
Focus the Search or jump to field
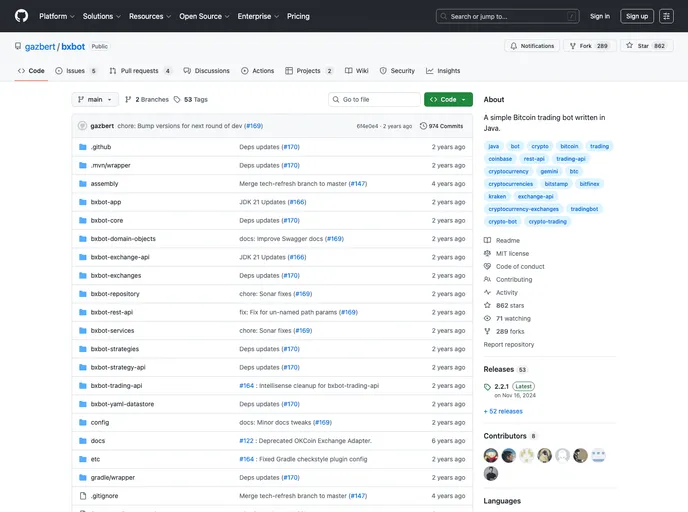coord(507,16)
